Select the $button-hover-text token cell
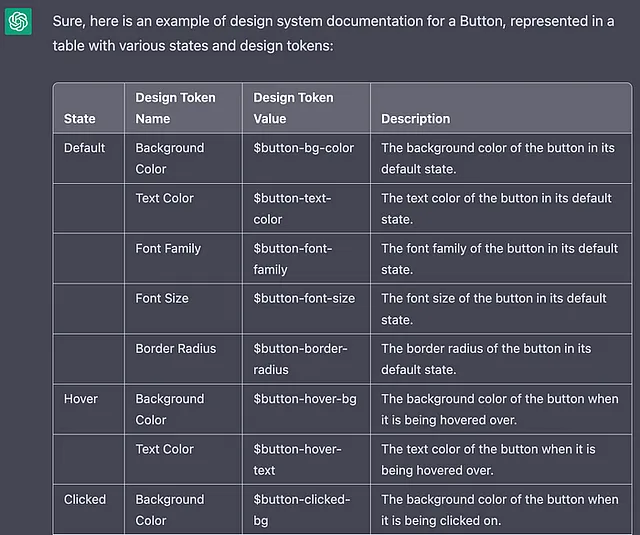This screenshot has height=535, width=640. [306, 460]
